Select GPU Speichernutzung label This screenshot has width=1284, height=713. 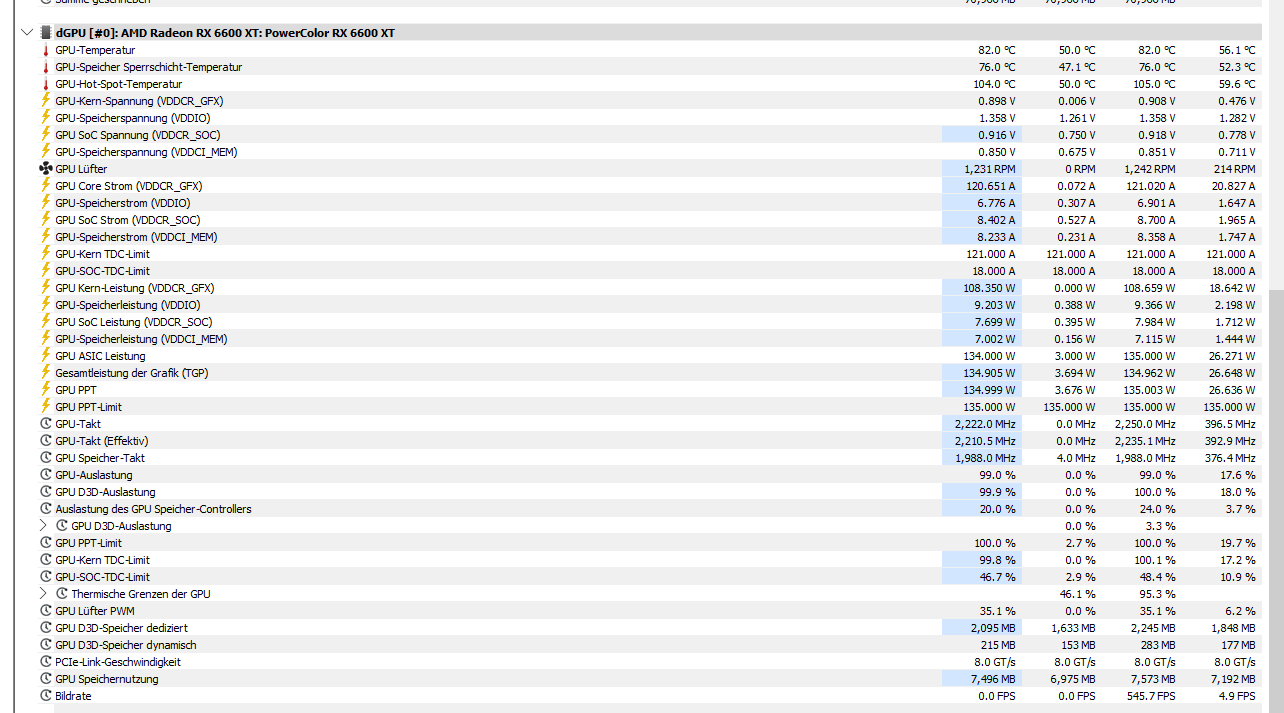click(x=106, y=679)
